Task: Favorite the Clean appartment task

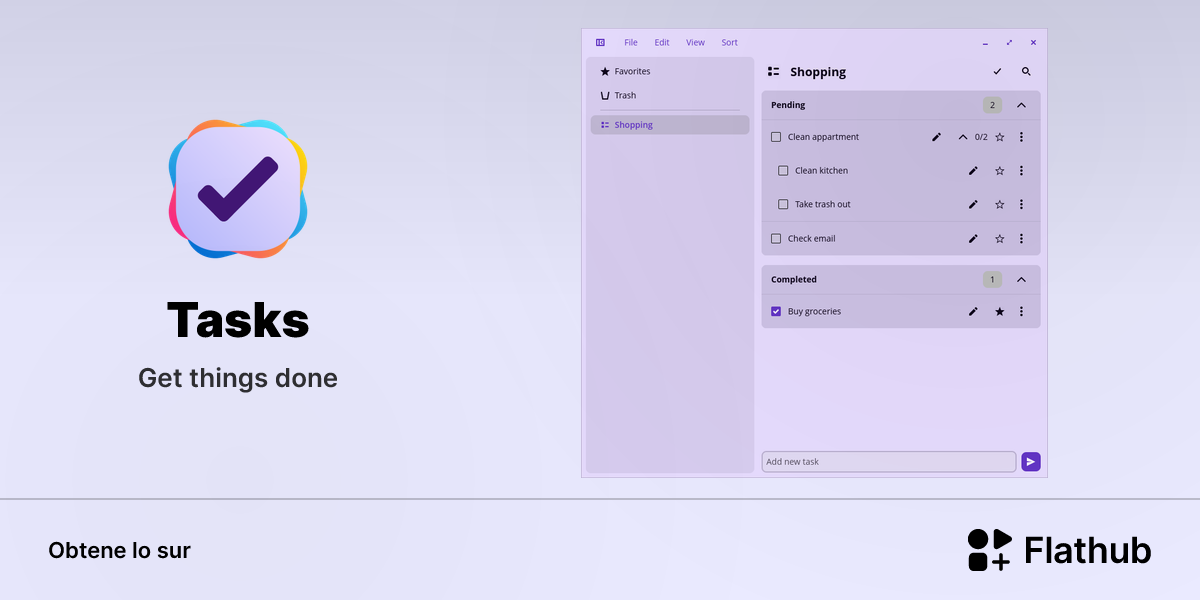Action: click(999, 137)
